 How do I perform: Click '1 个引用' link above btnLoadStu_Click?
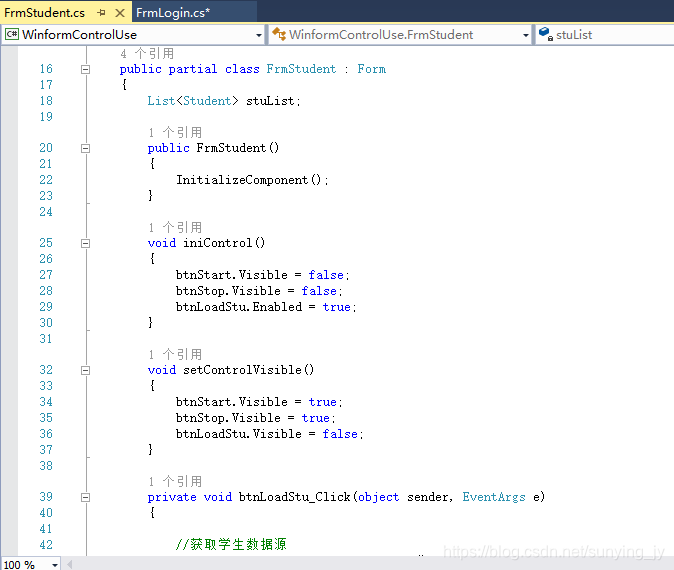pyautogui.click(x=175, y=481)
